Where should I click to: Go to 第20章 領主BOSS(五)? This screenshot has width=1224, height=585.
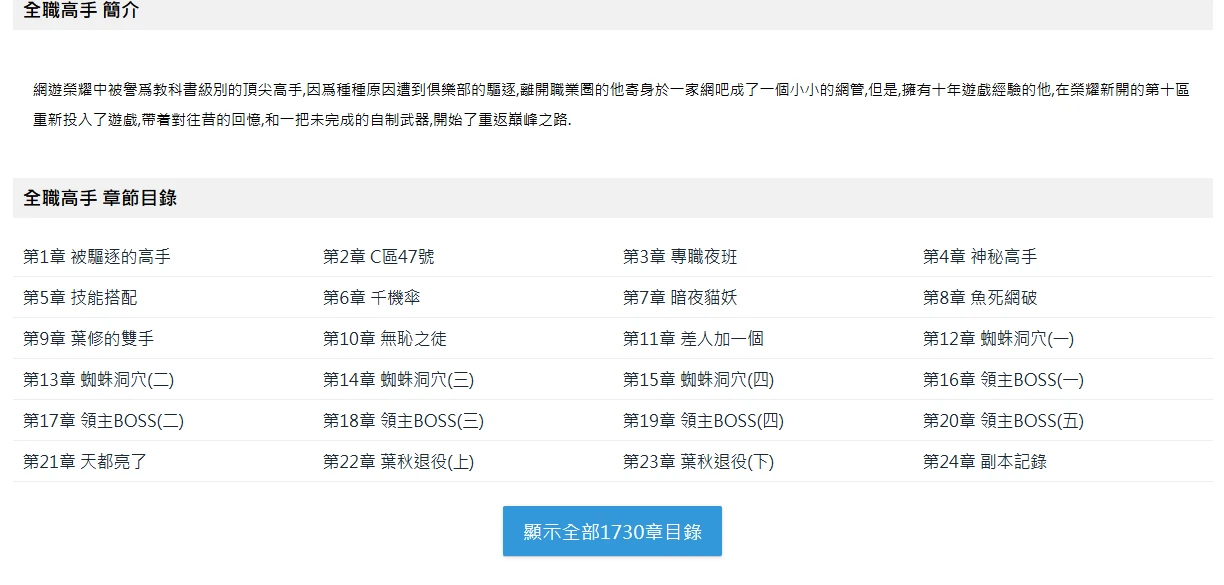point(1003,421)
